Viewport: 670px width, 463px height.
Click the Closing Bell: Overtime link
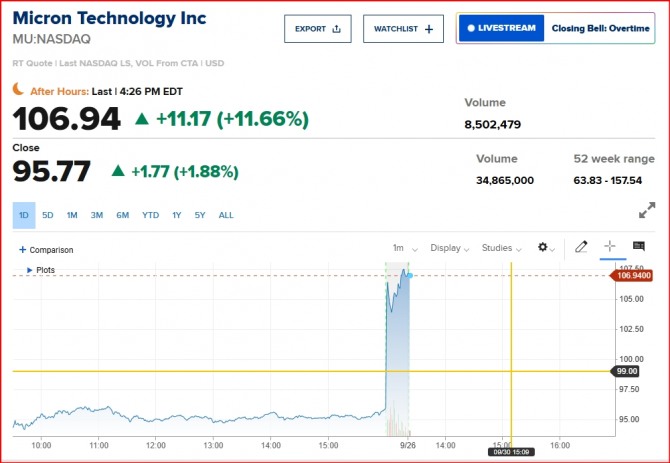602,29
